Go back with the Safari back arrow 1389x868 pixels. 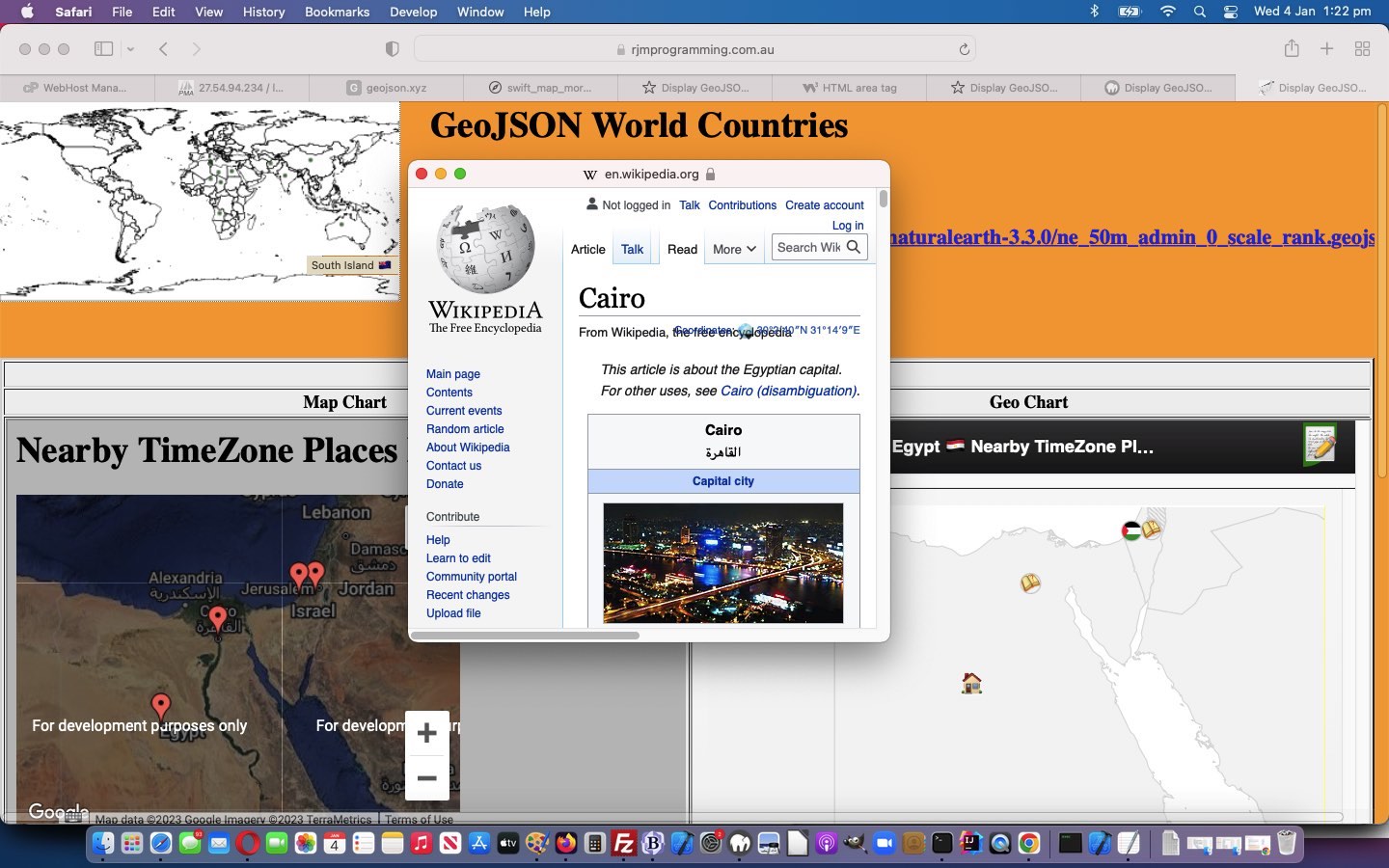pyautogui.click(x=164, y=49)
